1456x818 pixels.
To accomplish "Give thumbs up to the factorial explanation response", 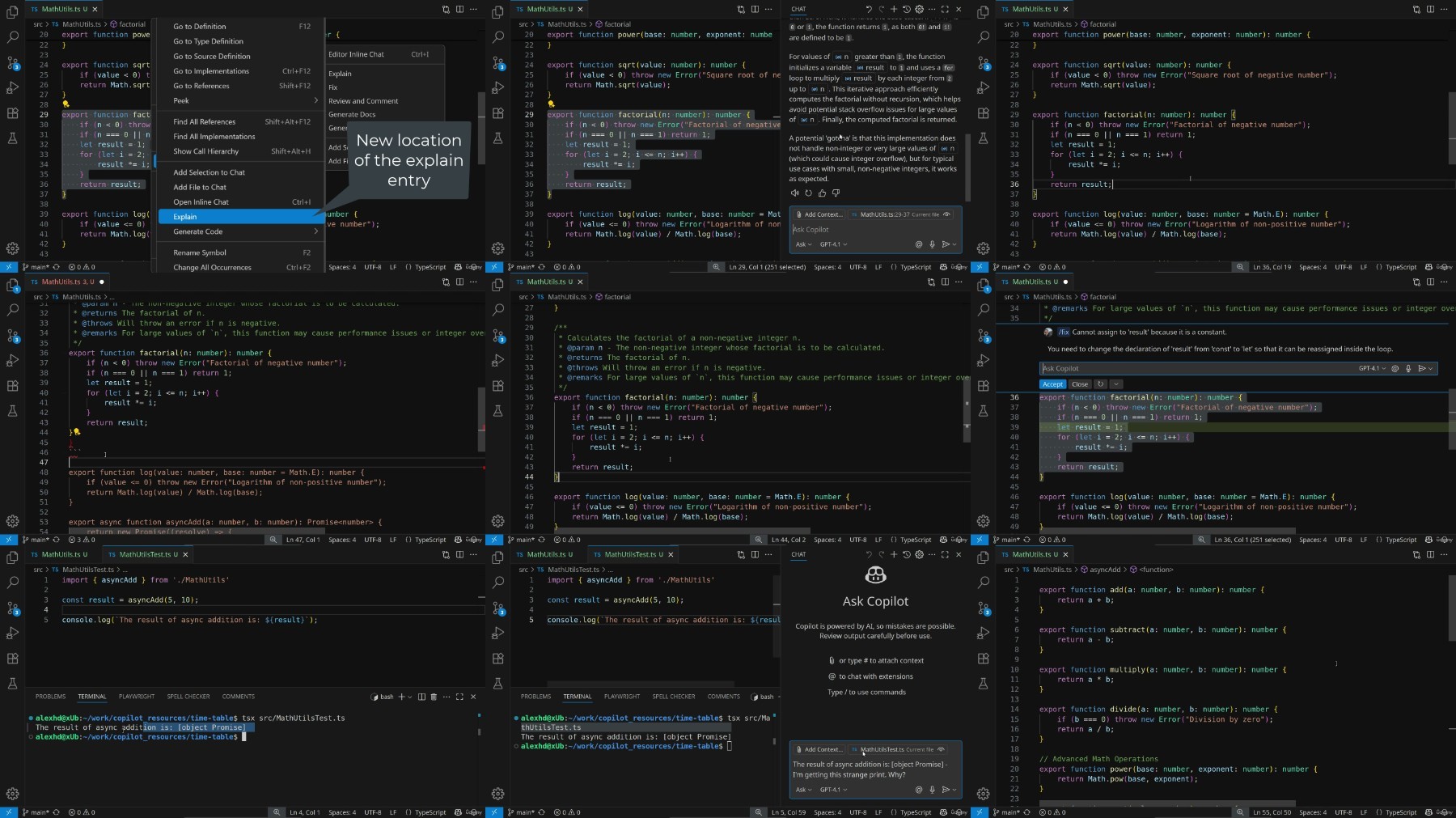I will point(823,193).
